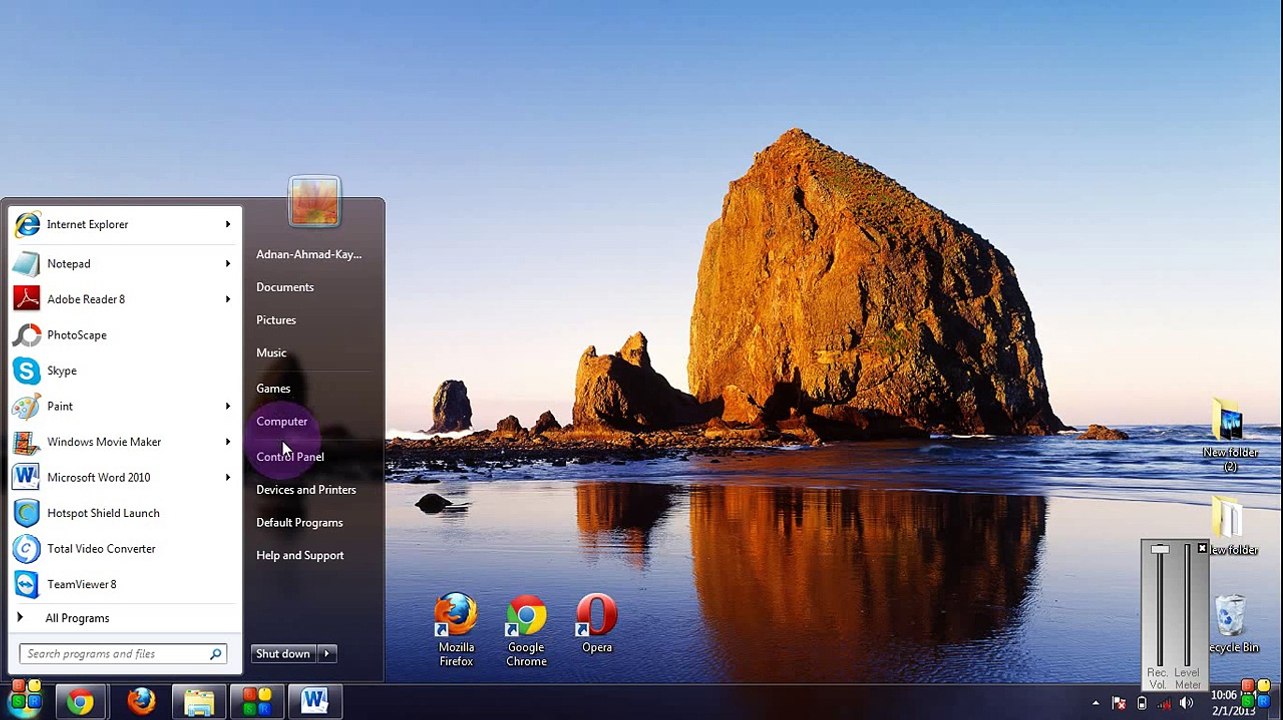Expand Notepad recent files arrow
Image resolution: width=1283 pixels, height=720 pixels.
[x=228, y=264]
